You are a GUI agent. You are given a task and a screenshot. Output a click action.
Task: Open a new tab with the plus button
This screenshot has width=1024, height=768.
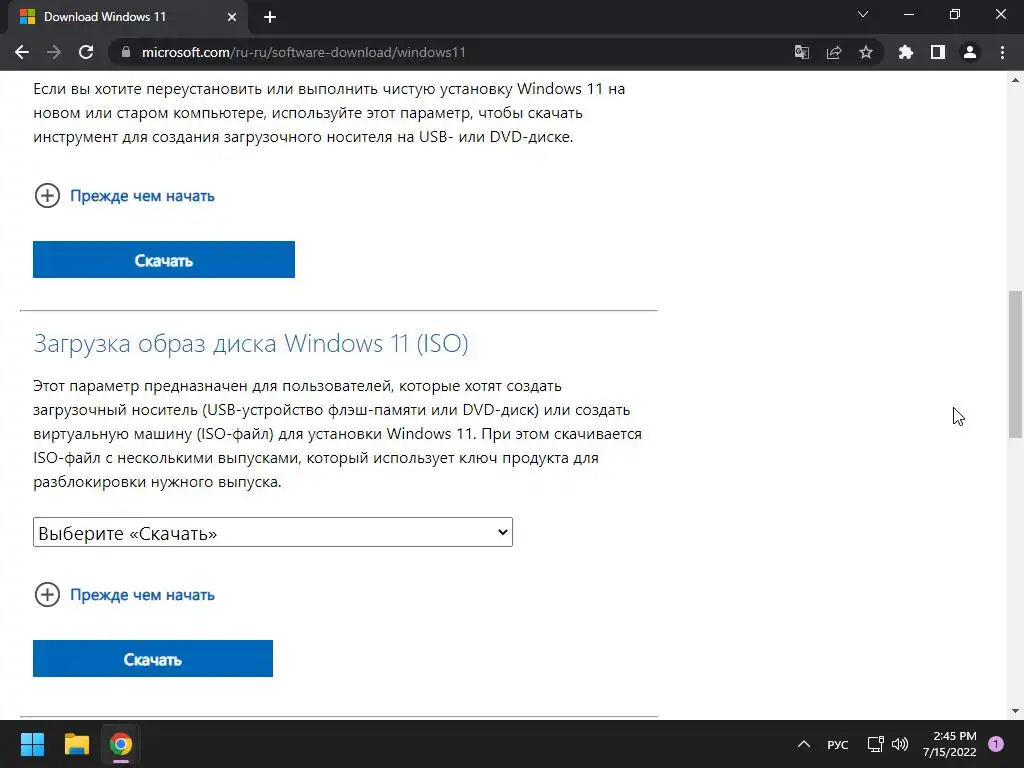270,17
